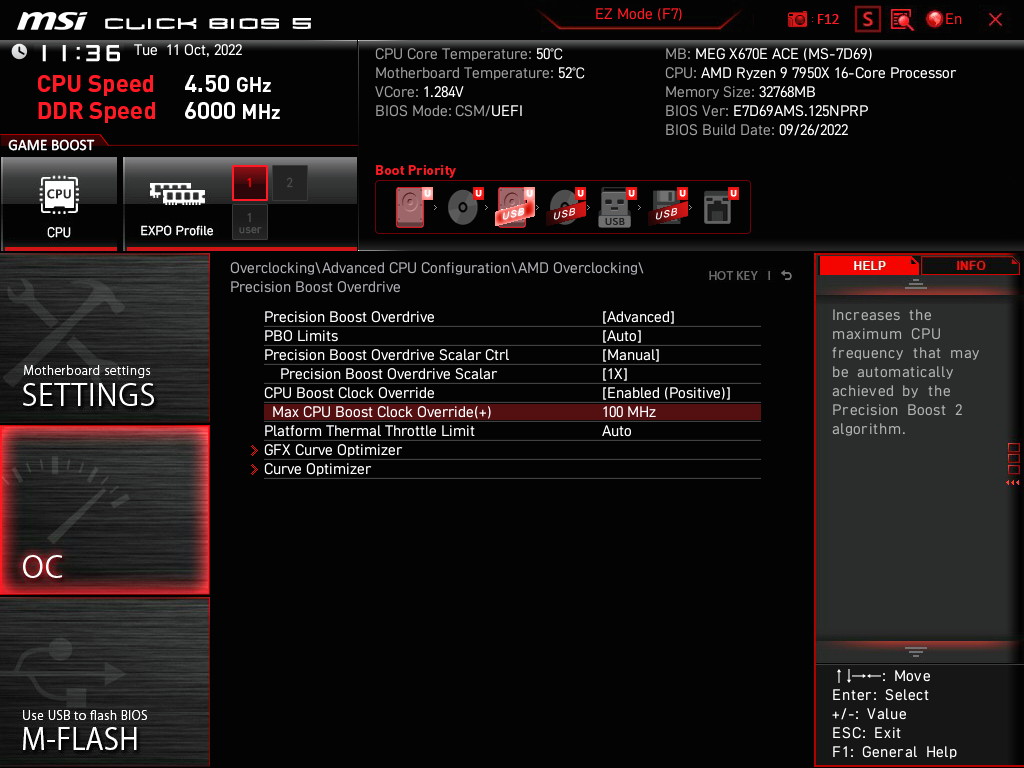Select the Precision Boost Overdrive row label
The width and height of the screenshot is (1024, 768).
(x=349, y=317)
